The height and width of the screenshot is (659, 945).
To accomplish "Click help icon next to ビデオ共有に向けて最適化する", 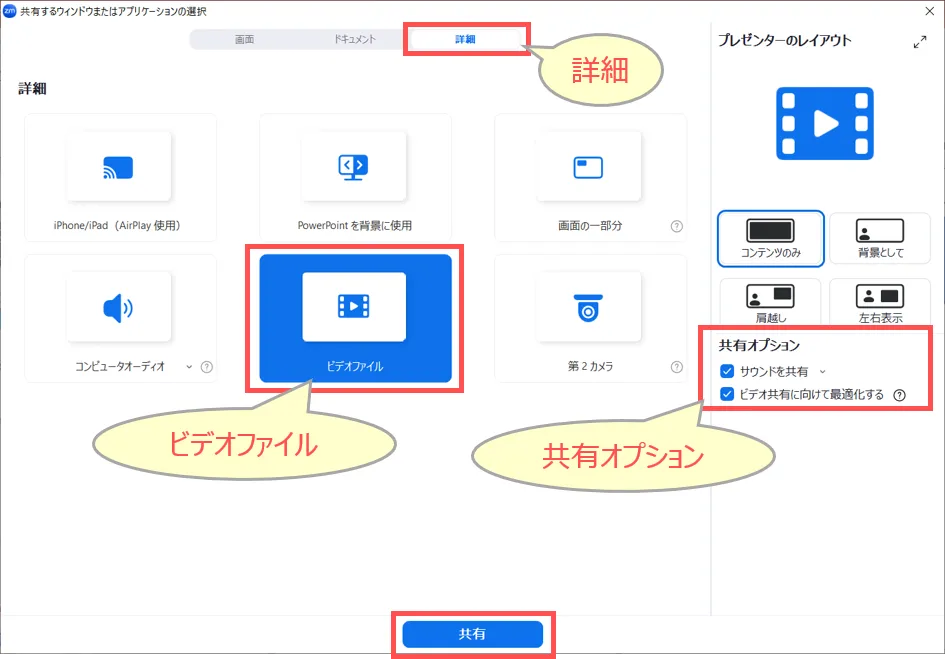I will 899,395.
